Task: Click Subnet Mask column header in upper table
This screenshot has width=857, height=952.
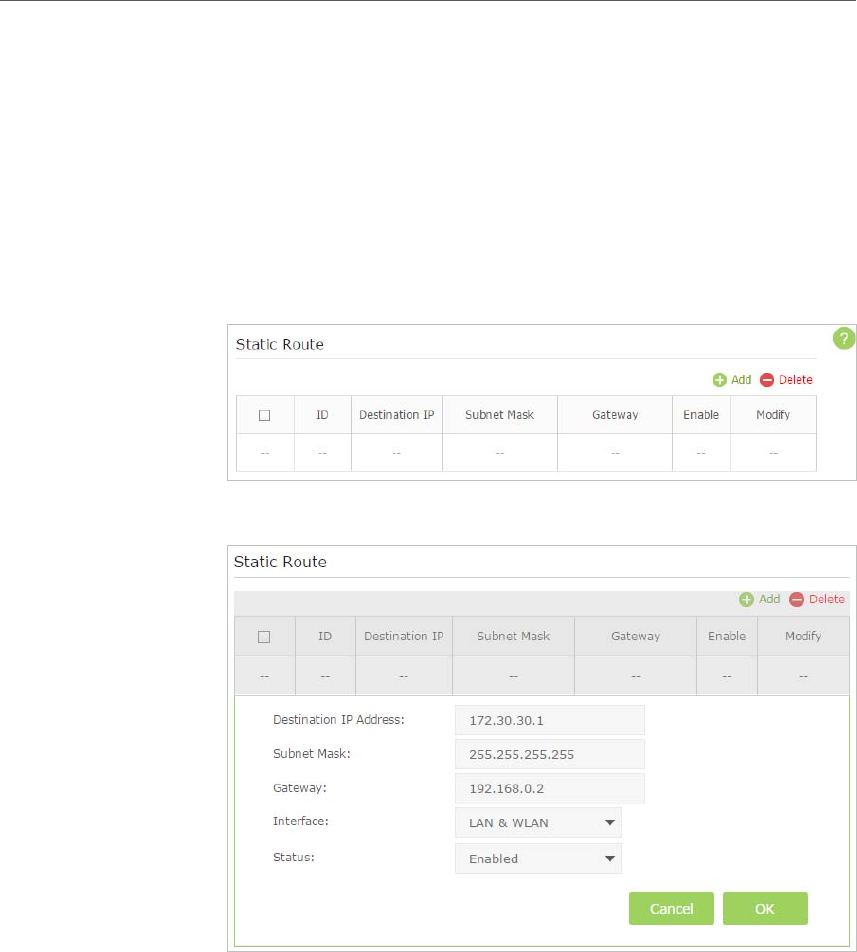Action: pyautogui.click(x=500, y=415)
